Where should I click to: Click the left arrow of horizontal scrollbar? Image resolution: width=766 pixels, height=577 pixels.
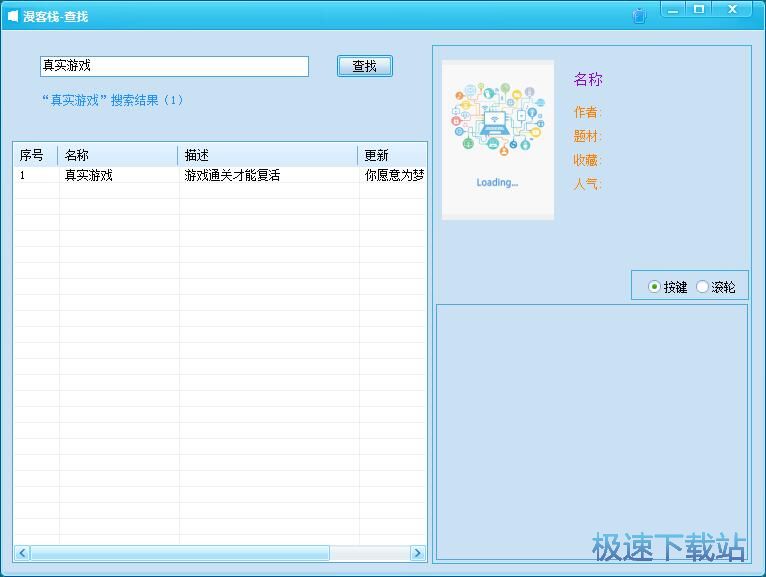pos(22,553)
